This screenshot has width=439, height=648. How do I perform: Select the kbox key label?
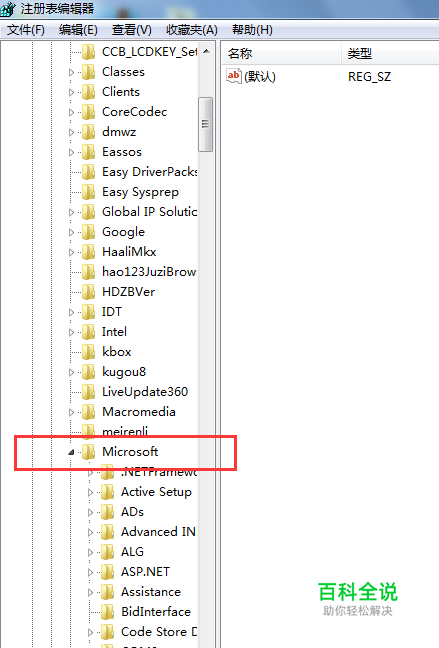(117, 352)
